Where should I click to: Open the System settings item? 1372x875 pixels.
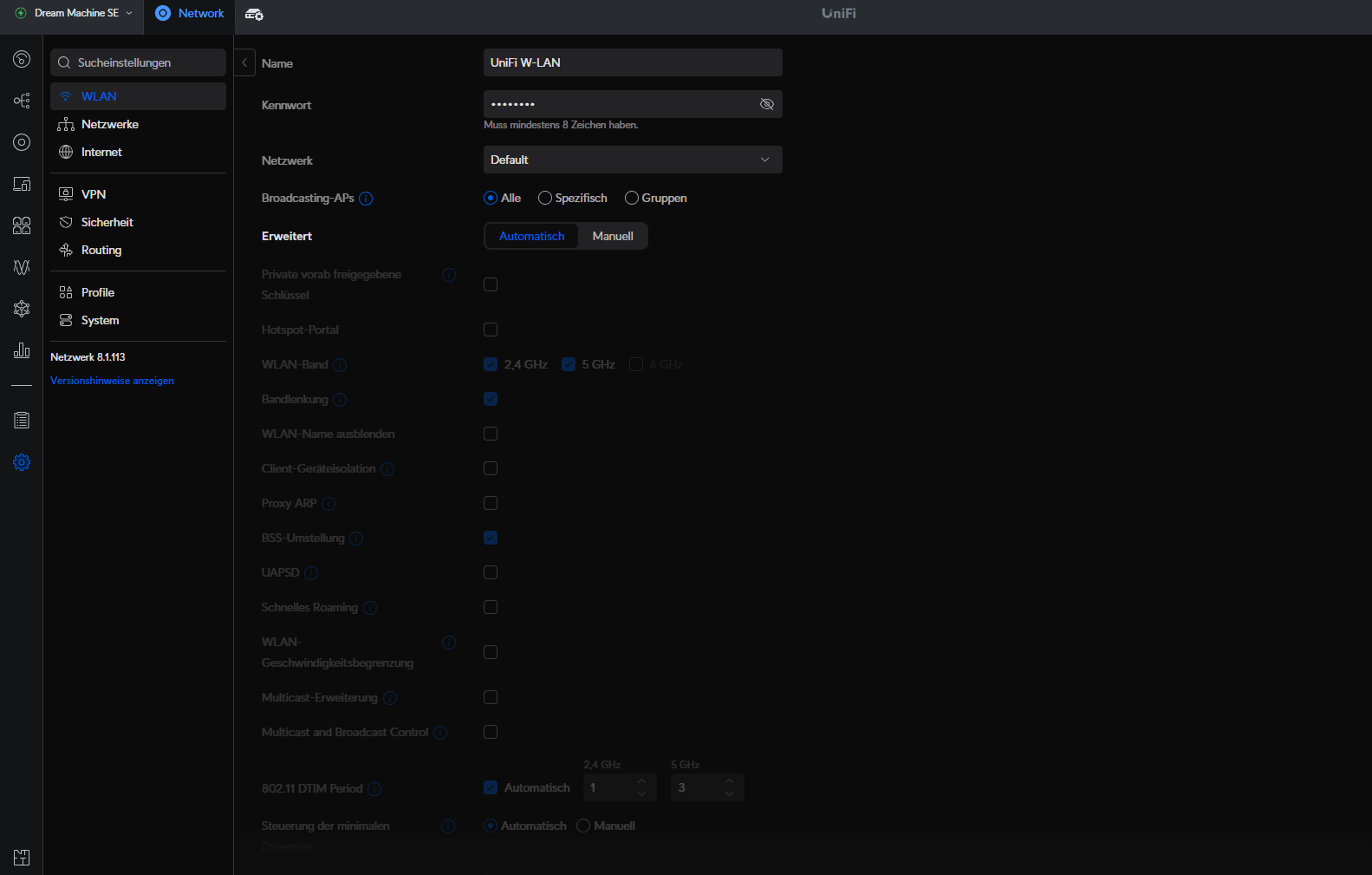138,320
